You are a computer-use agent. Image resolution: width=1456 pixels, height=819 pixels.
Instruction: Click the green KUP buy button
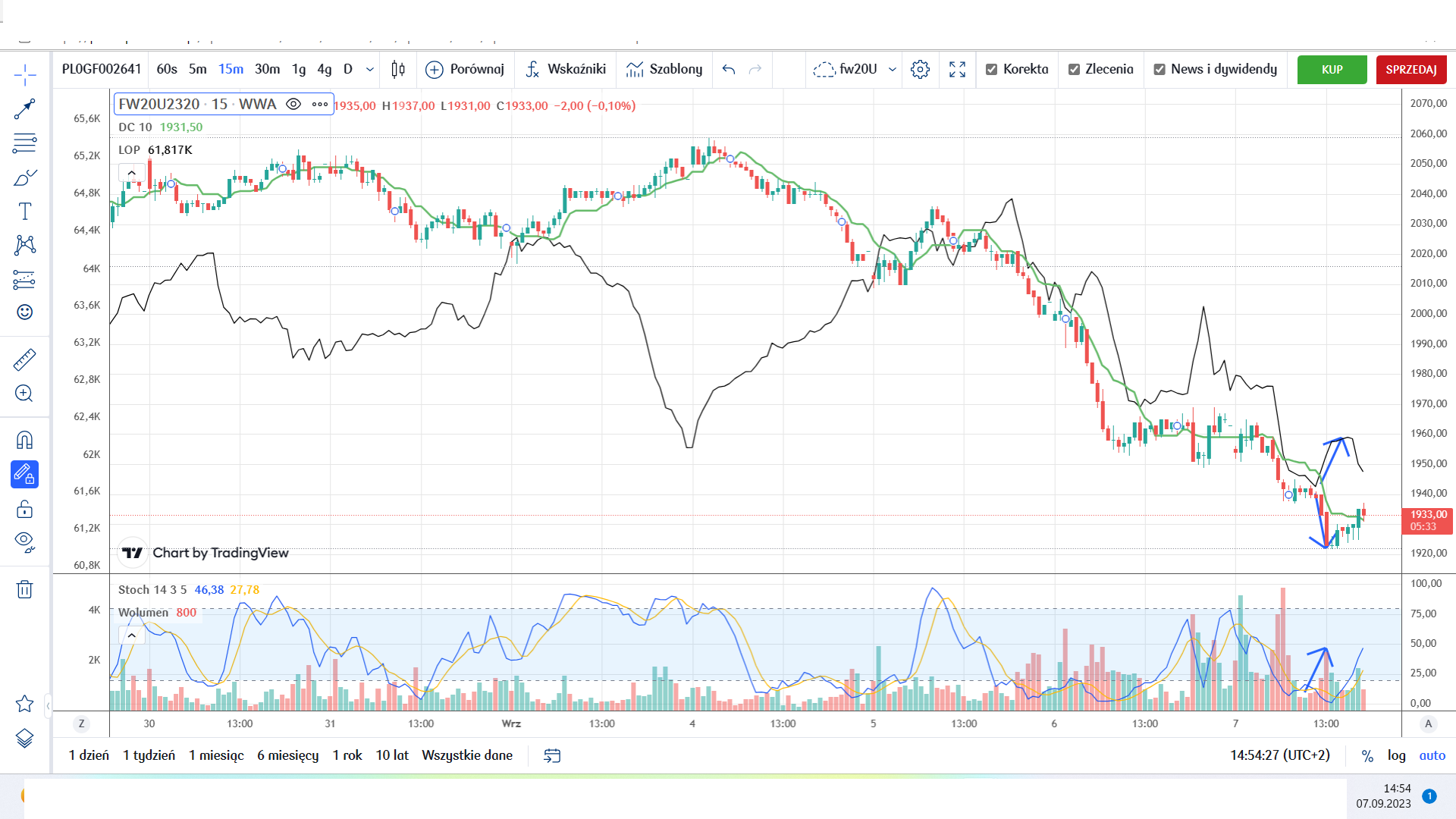tap(1332, 70)
